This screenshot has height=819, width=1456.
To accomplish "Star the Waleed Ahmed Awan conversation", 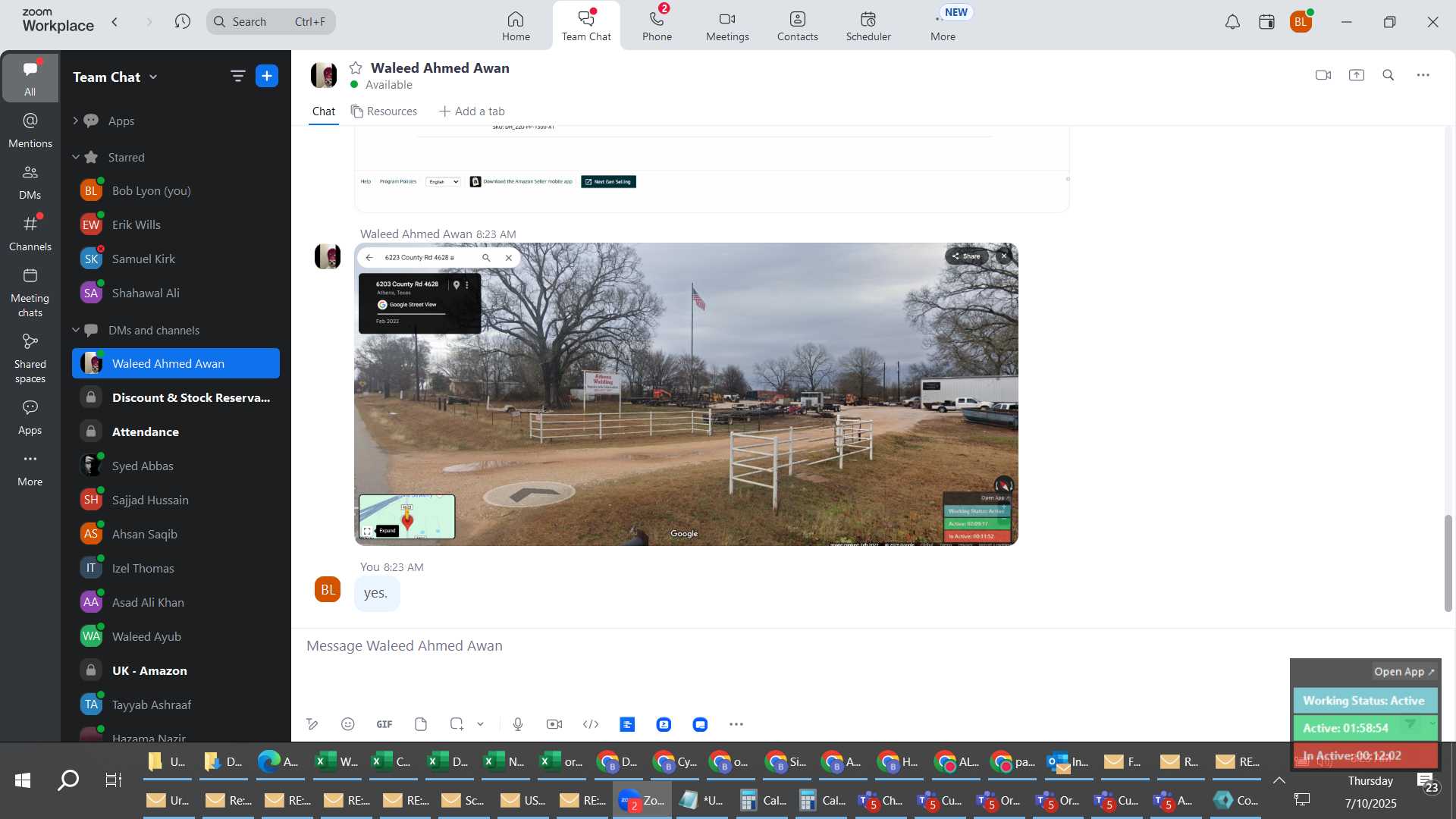I will [356, 68].
